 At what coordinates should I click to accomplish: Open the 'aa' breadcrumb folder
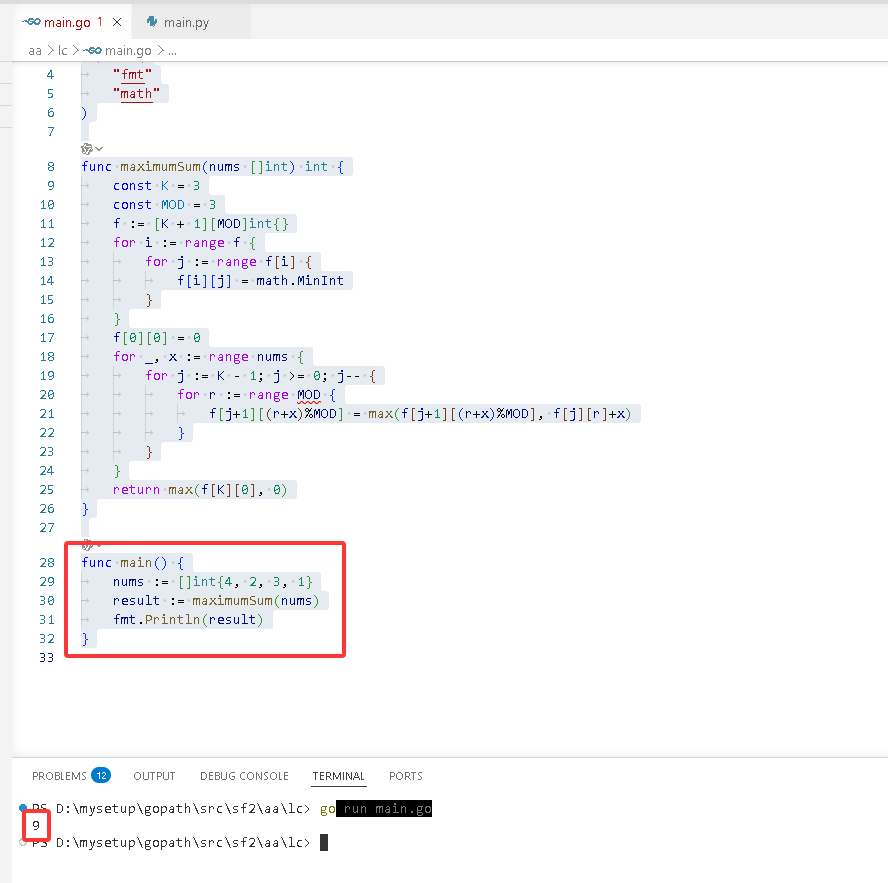[35, 50]
